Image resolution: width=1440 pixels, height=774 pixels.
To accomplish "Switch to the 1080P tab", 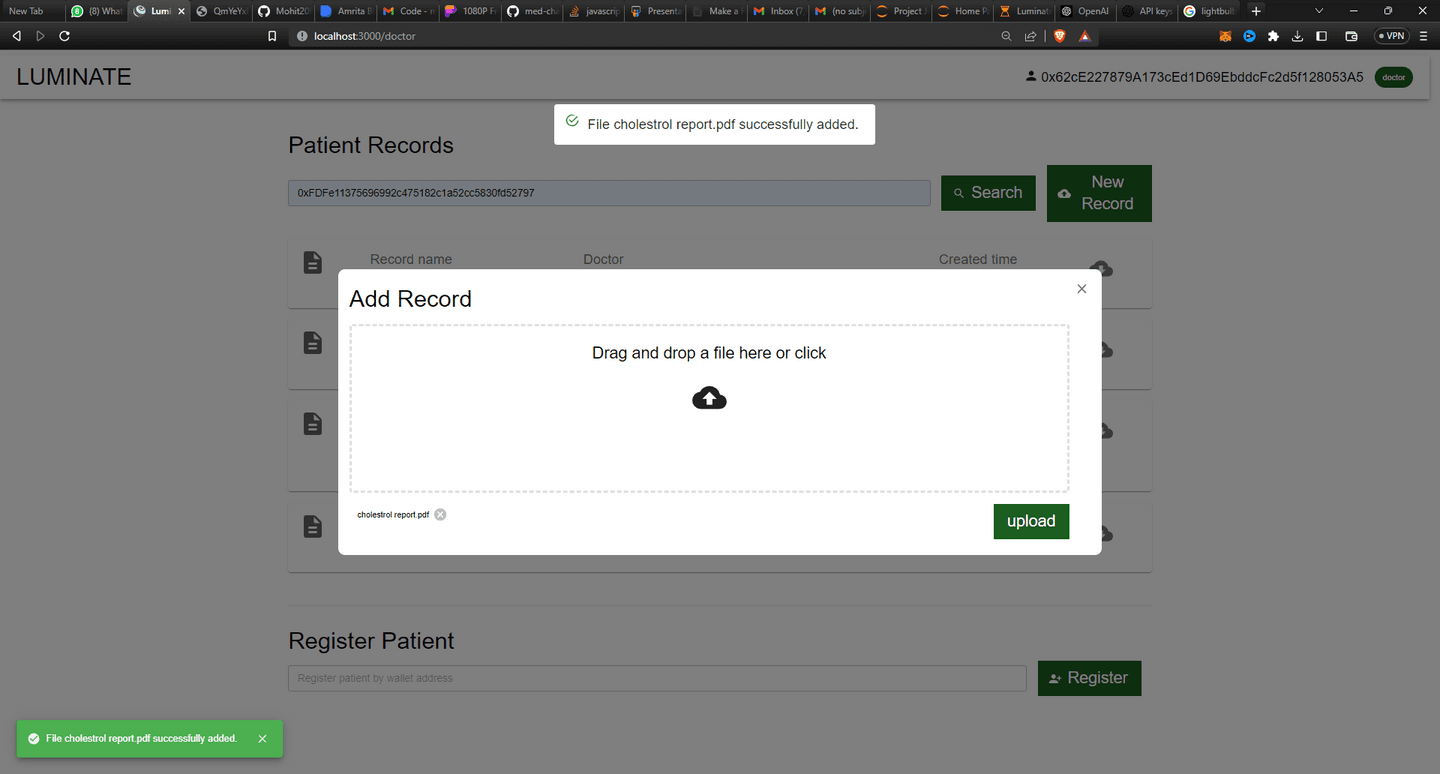I will (469, 11).
